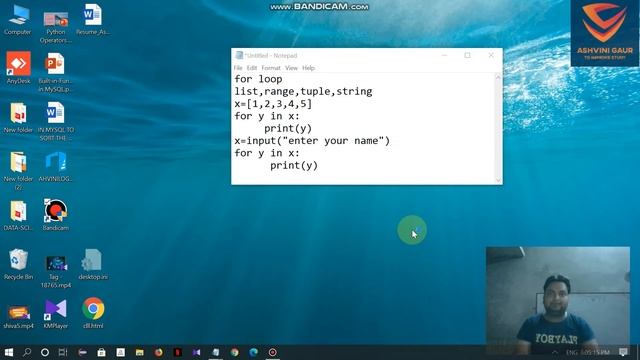The height and width of the screenshot is (360, 640).
Task: Switch to Notepad taskbar button
Action: click(216, 352)
